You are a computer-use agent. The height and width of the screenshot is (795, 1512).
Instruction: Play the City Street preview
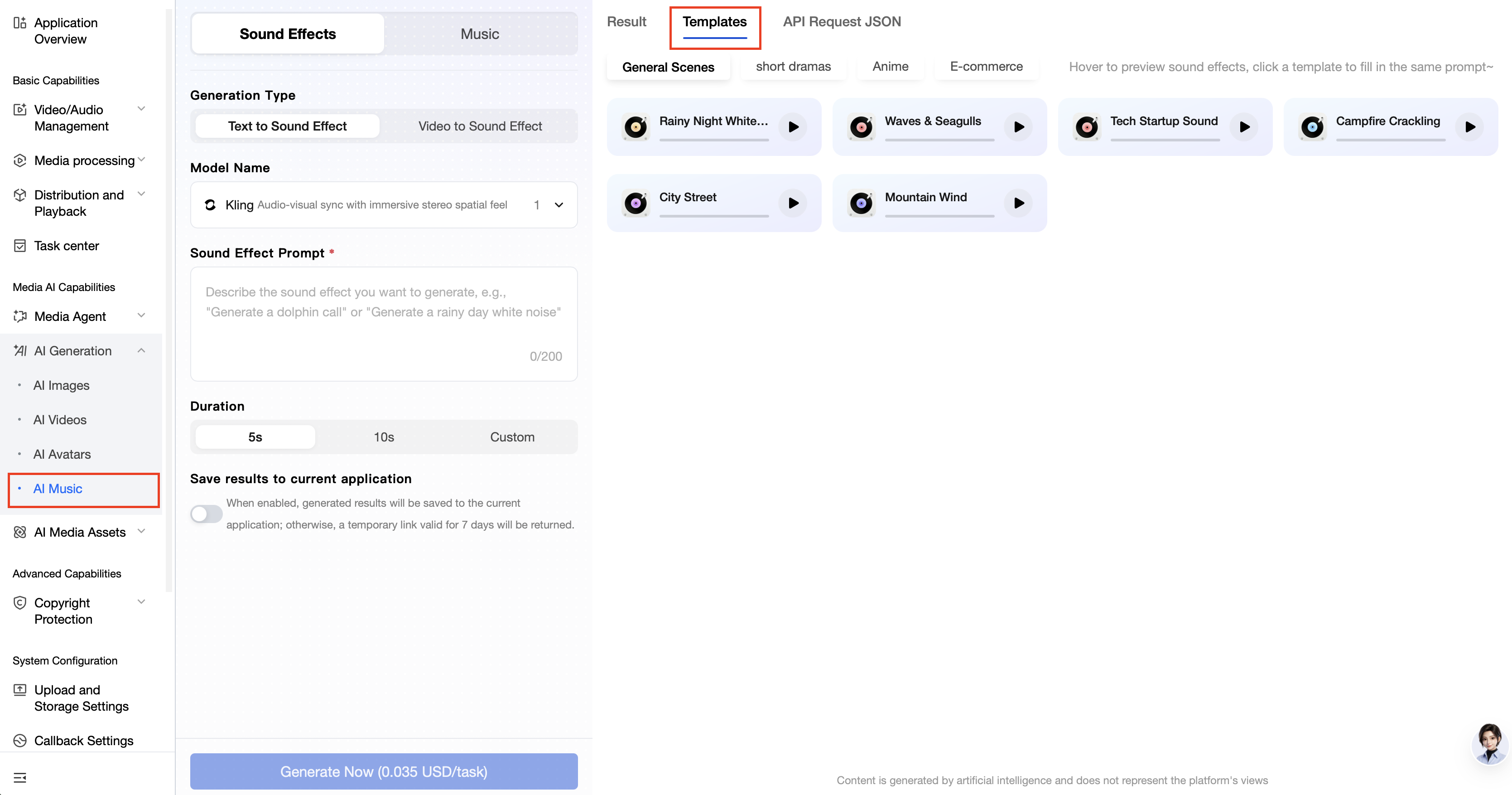pyautogui.click(x=793, y=203)
